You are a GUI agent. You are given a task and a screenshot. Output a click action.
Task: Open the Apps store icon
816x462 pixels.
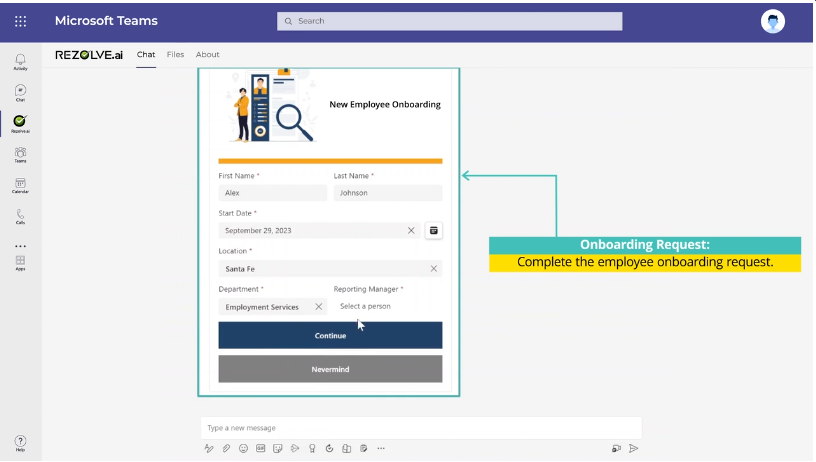[x=20, y=262]
